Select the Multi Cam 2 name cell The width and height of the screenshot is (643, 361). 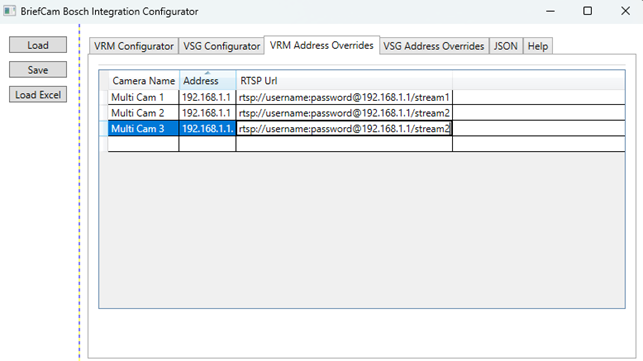tap(143, 113)
